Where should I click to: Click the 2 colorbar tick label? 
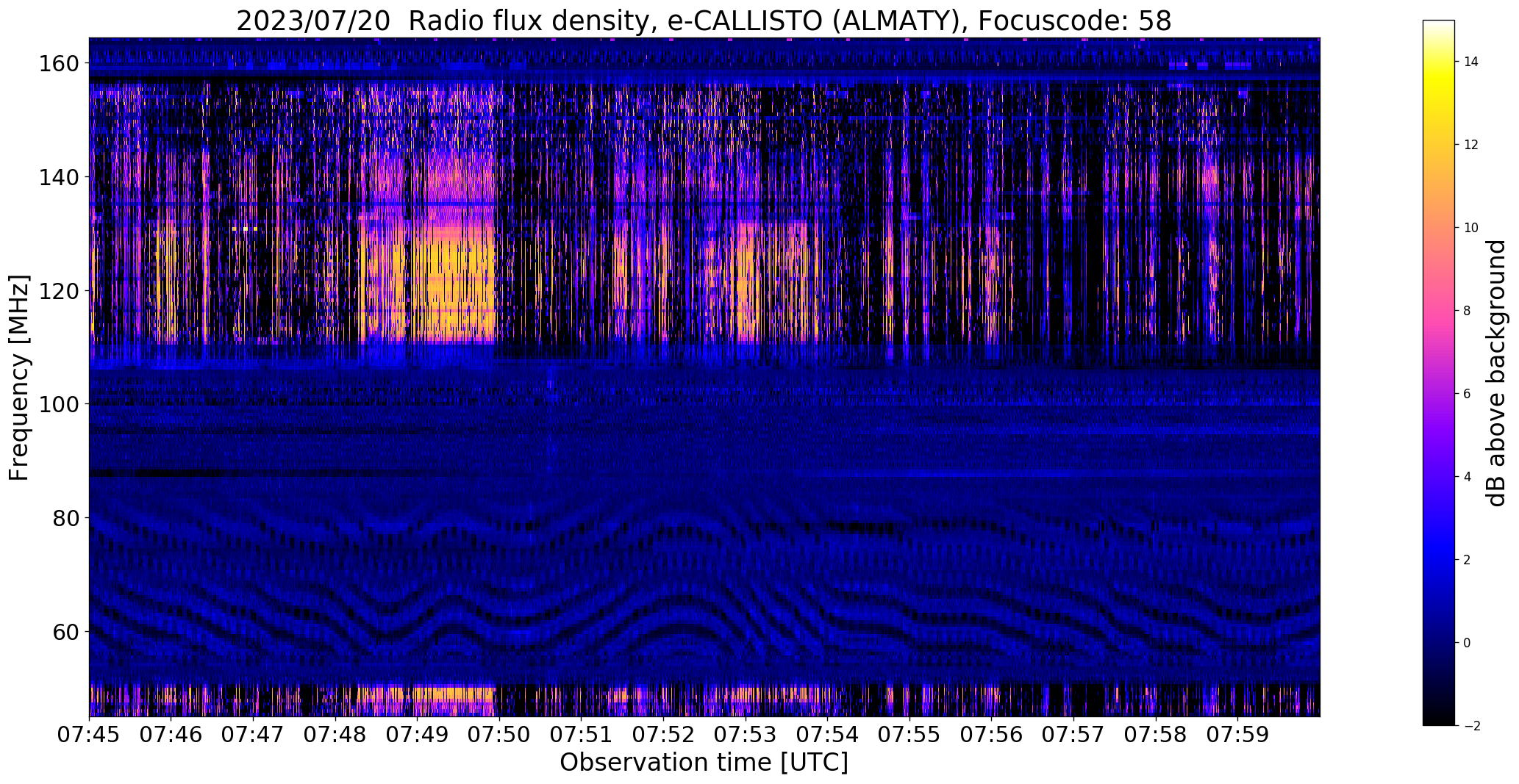coord(1468,560)
